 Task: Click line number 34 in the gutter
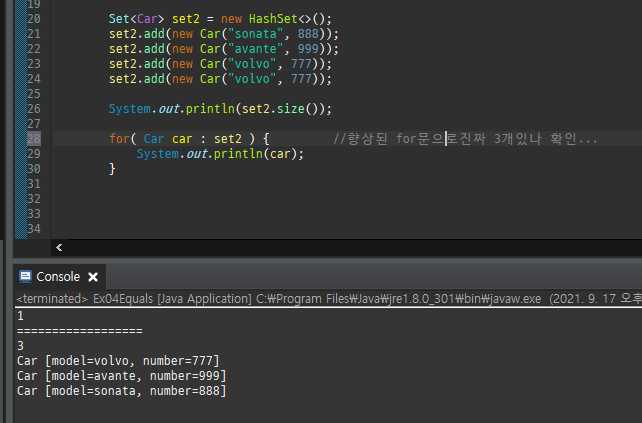pyautogui.click(x=34, y=228)
